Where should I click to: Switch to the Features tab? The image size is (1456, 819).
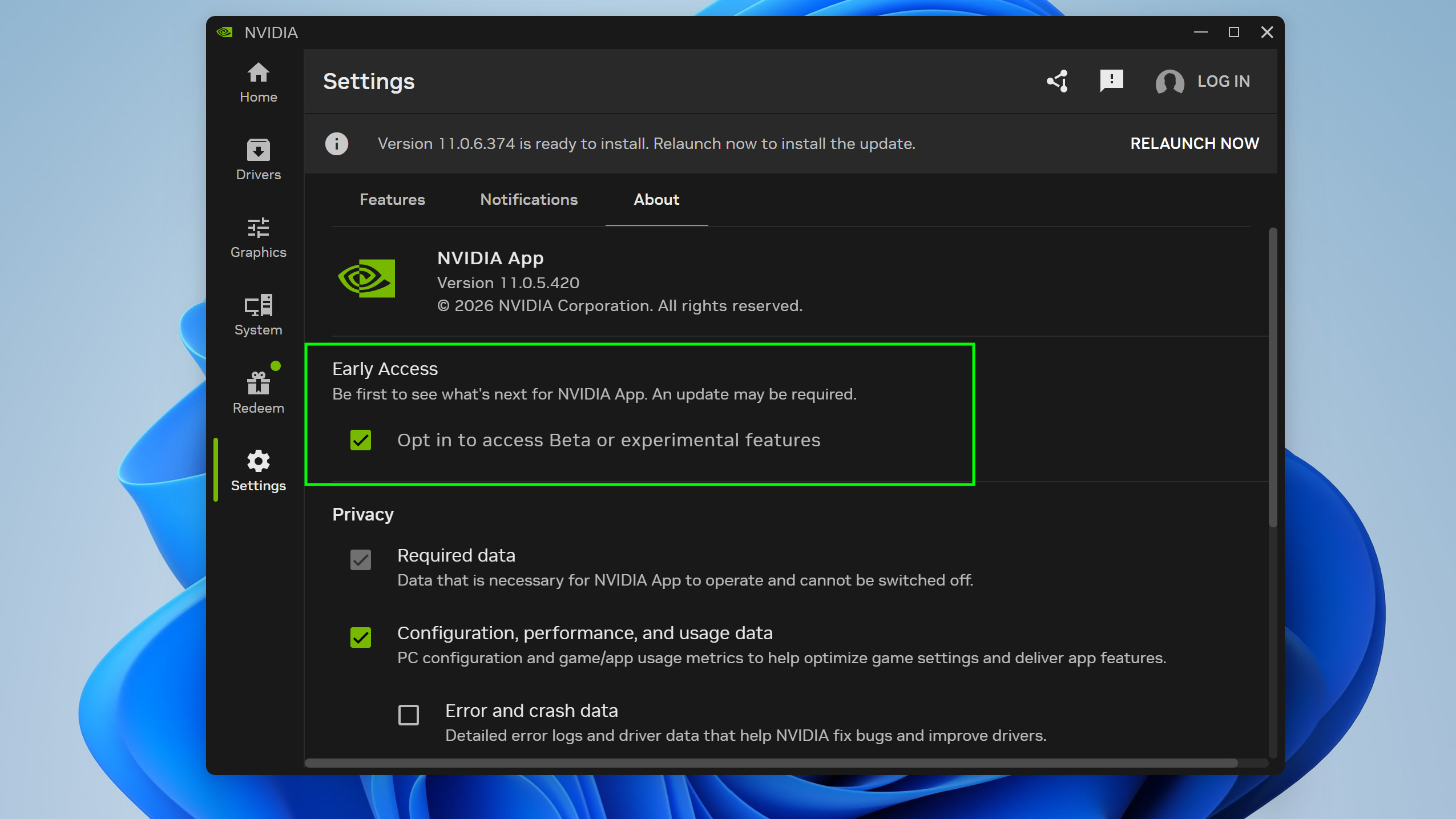pos(392,199)
